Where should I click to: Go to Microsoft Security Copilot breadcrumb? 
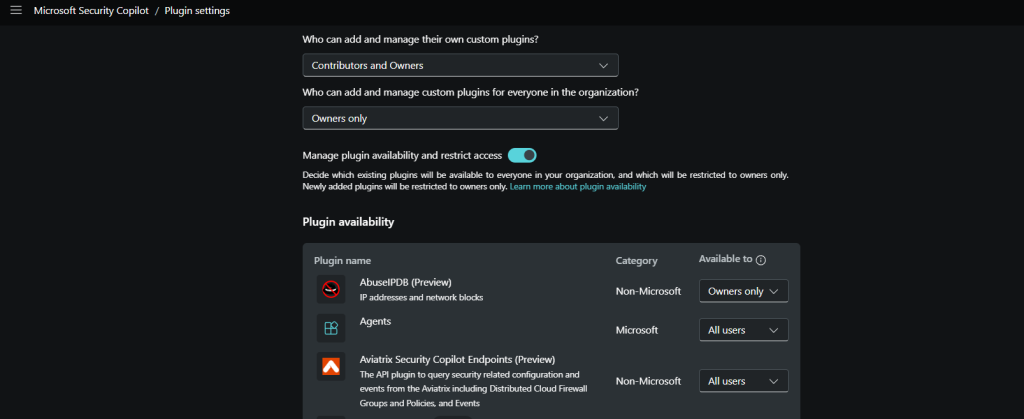click(91, 11)
